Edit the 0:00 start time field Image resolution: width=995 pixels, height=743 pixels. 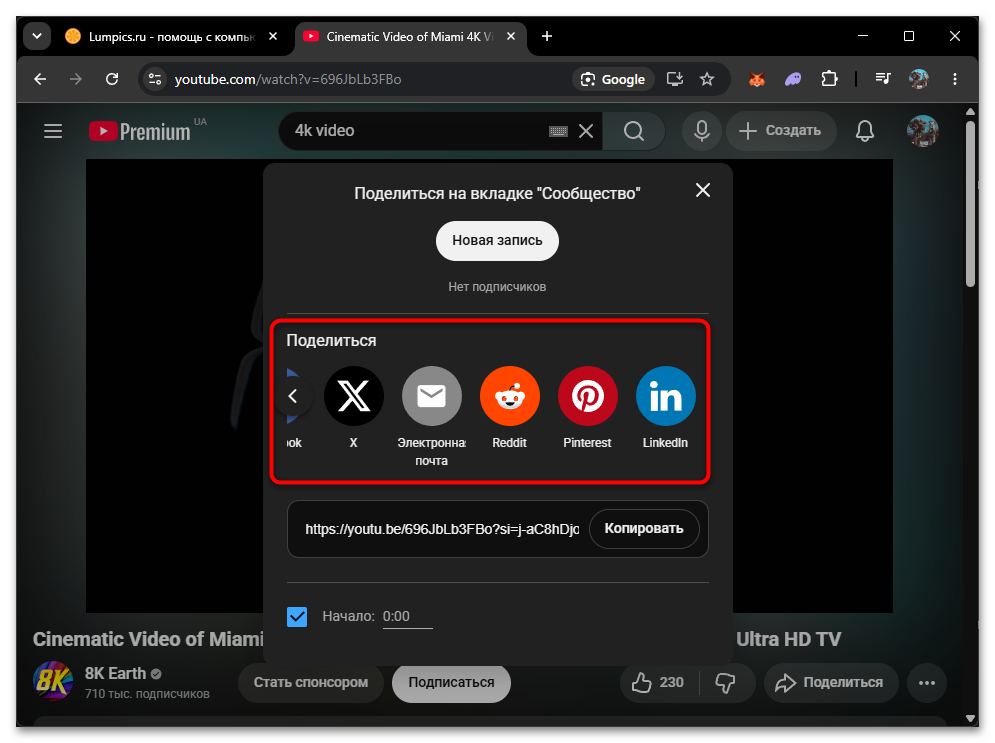pyautogui.click(x=407, y=616)
